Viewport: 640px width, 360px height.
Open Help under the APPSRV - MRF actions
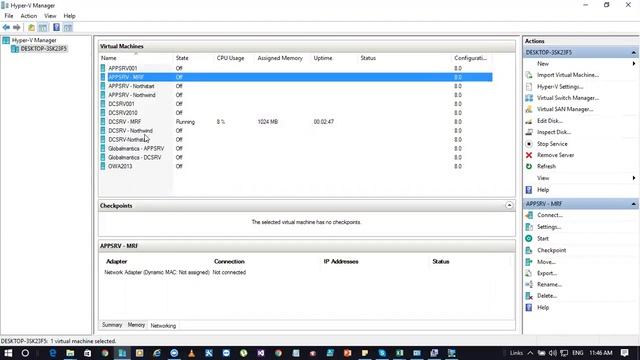543,308
